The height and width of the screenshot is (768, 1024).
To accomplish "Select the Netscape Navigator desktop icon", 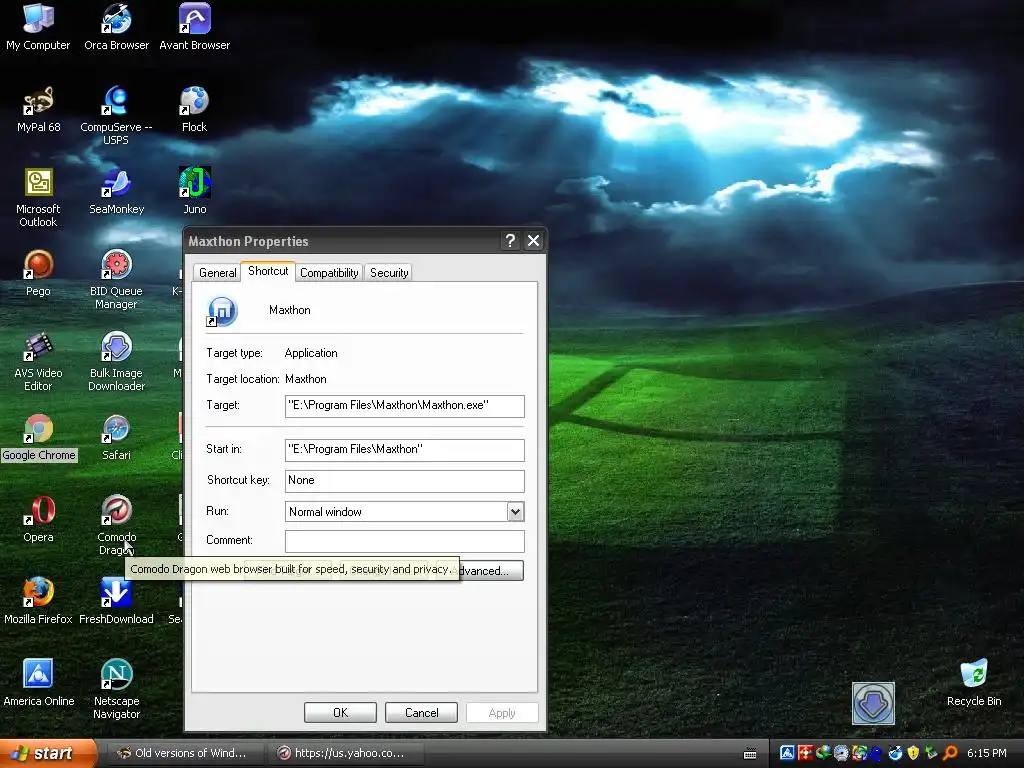I will [116, 690].
